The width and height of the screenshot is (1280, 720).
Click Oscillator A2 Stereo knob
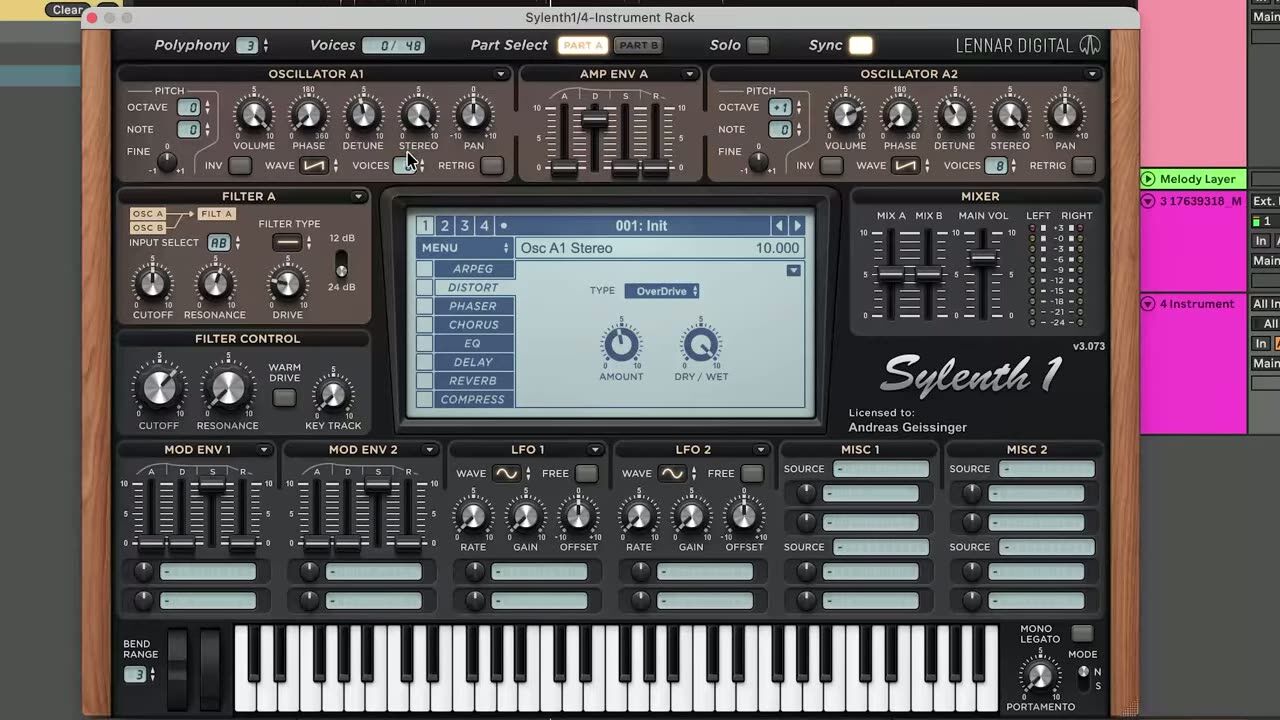[x=1010, y=116]
